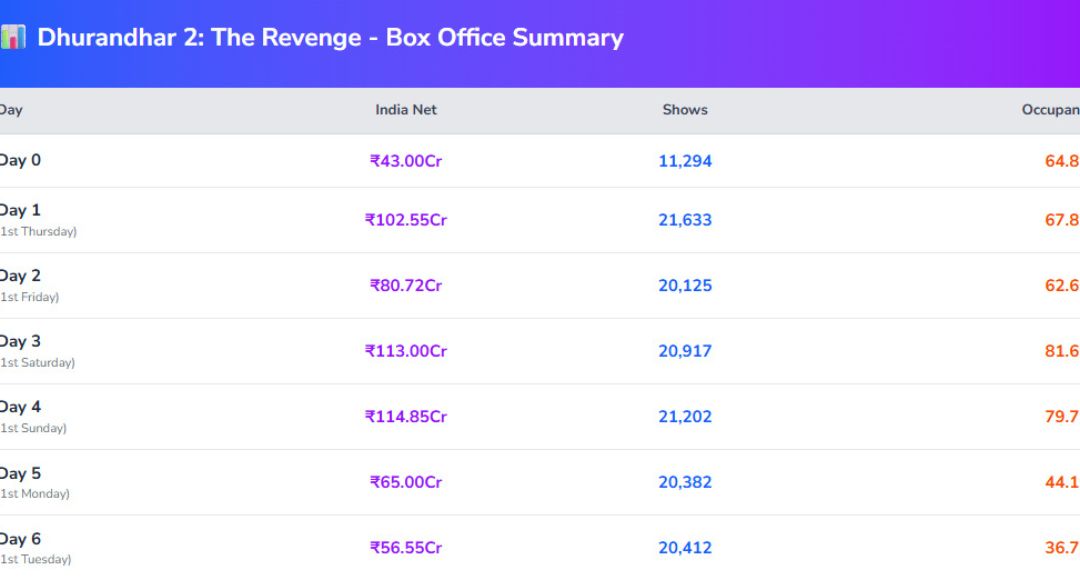1080x580 pixels.
Task: Click the ₹102.55Cr net amount
Action: [406, 220]
